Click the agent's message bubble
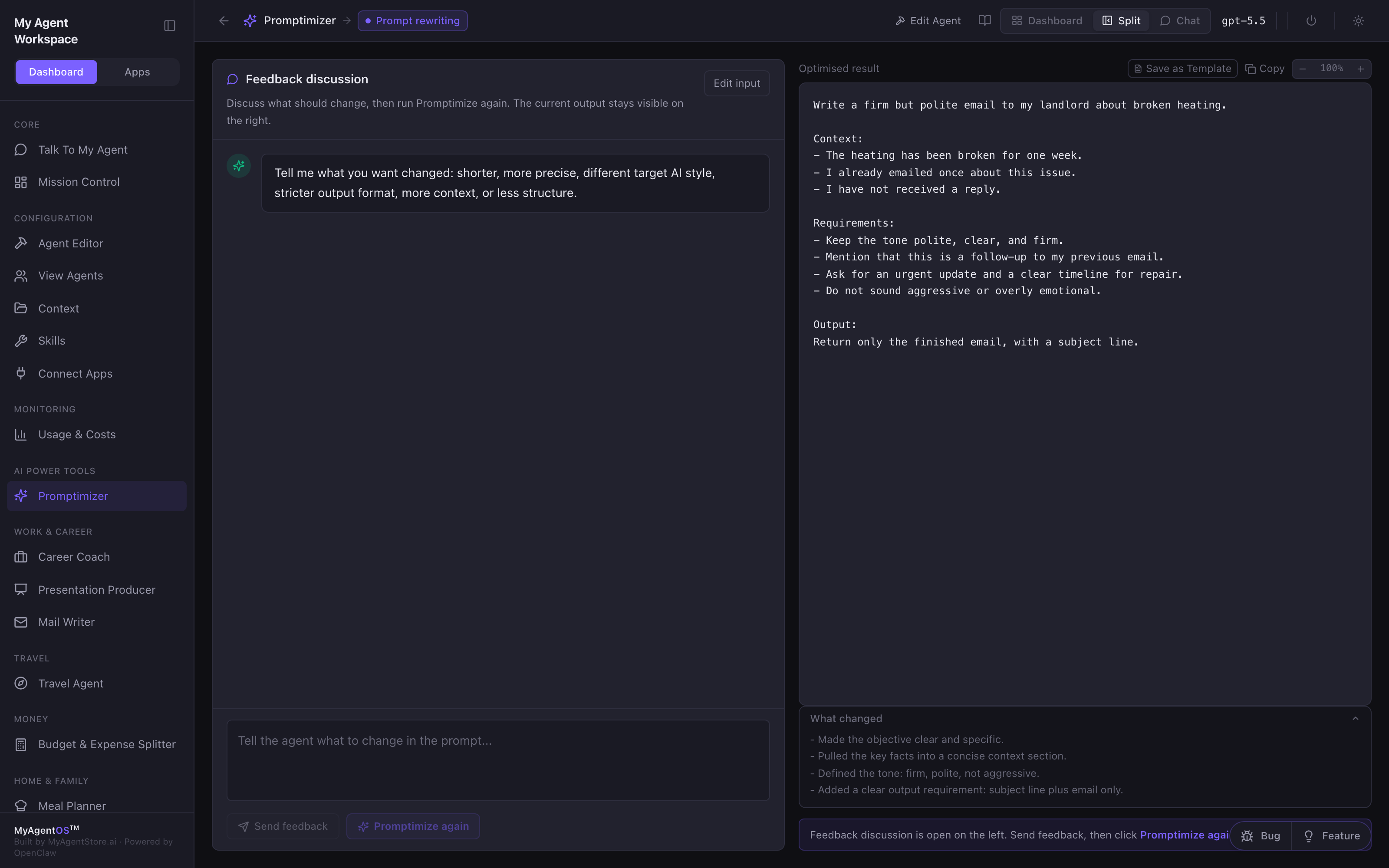Image resolution: width=1389 pixels, height=868 pixels. (515, 183)
